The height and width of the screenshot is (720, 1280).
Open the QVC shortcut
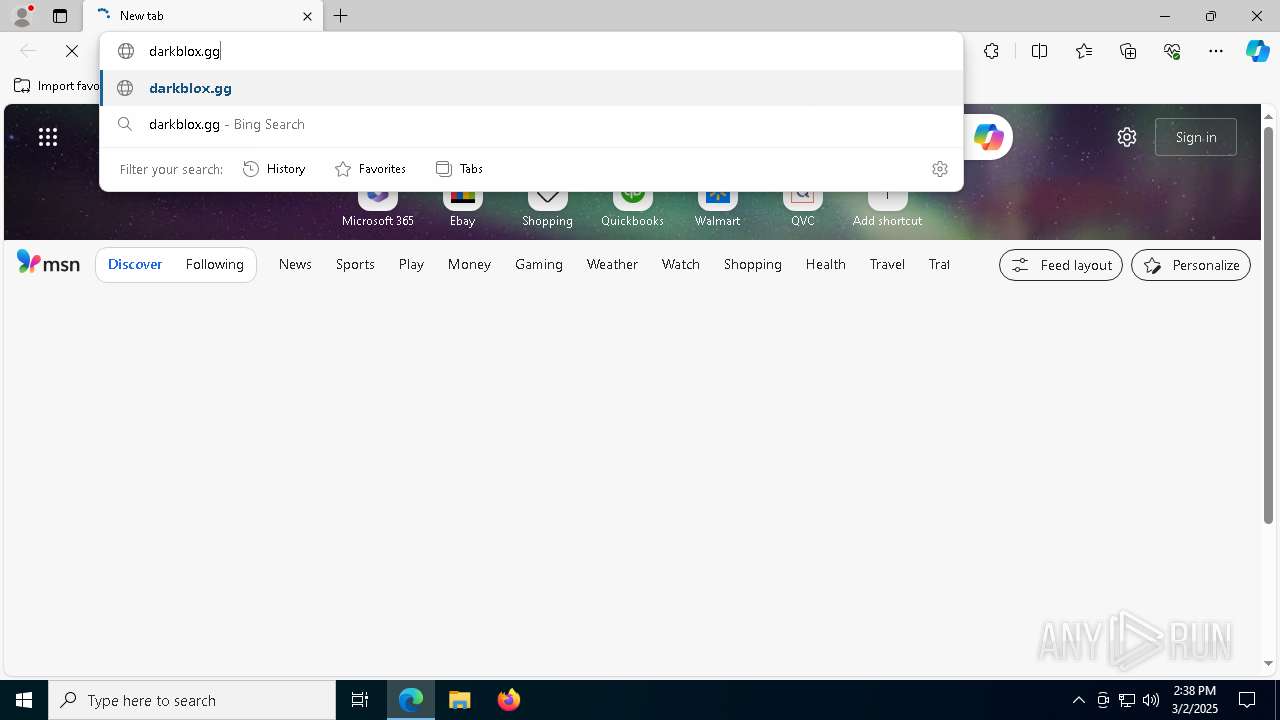802,209
